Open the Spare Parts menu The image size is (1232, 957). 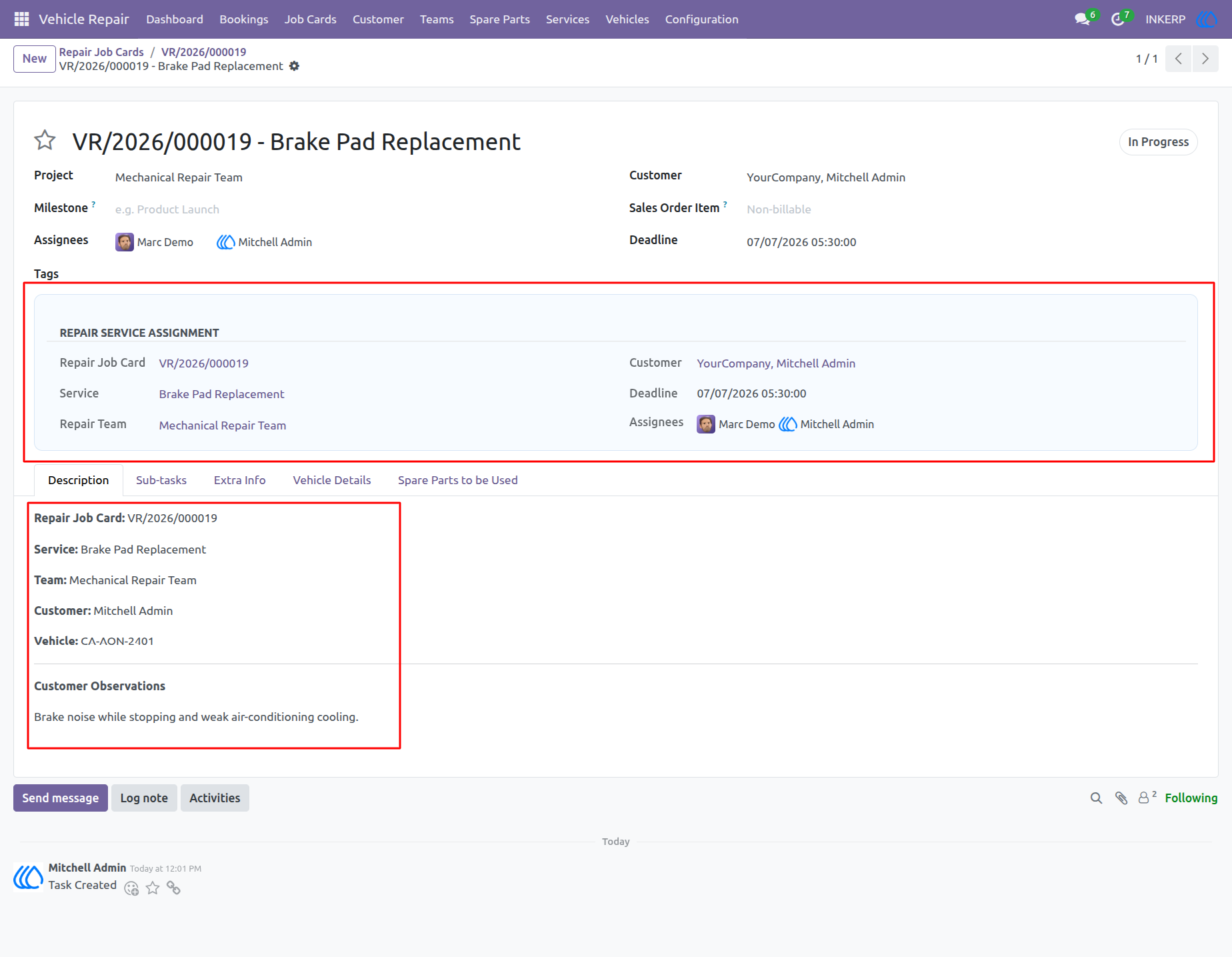(500, 19)
